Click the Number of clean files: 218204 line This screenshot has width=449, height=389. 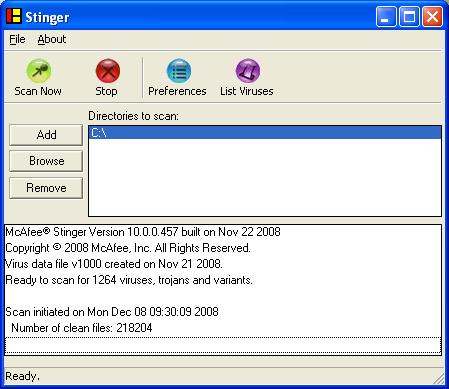point(82,328)
